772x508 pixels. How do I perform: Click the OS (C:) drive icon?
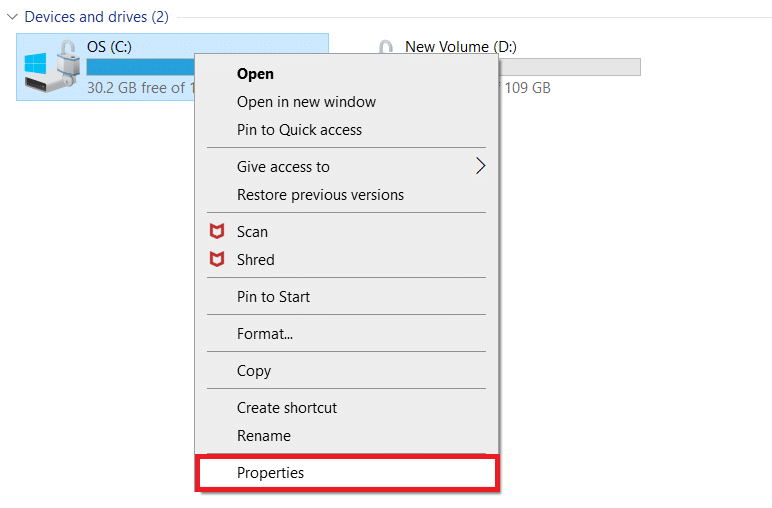coord(50,67)
